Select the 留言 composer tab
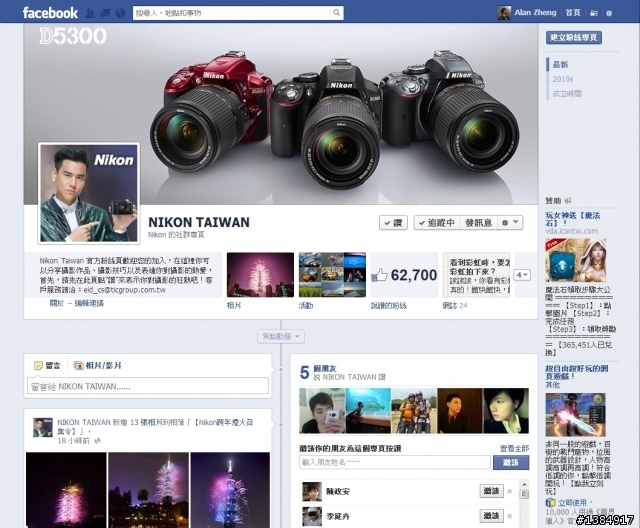The width and height of the screenshot is (640, 528). pyautogui.click(x=47, y=365)
